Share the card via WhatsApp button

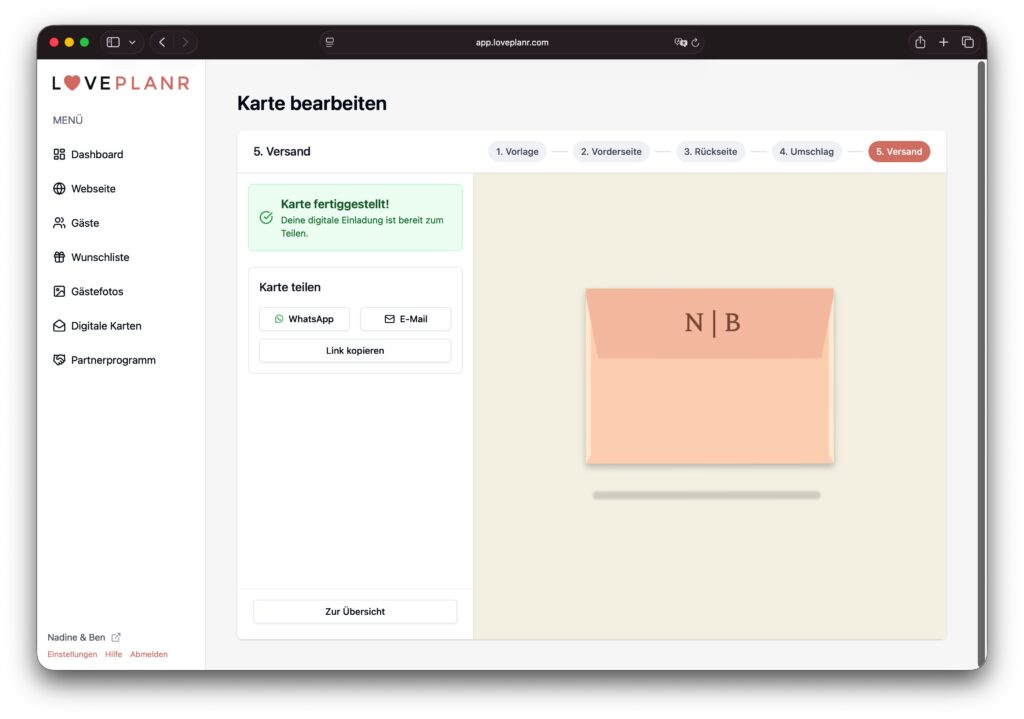304,319
